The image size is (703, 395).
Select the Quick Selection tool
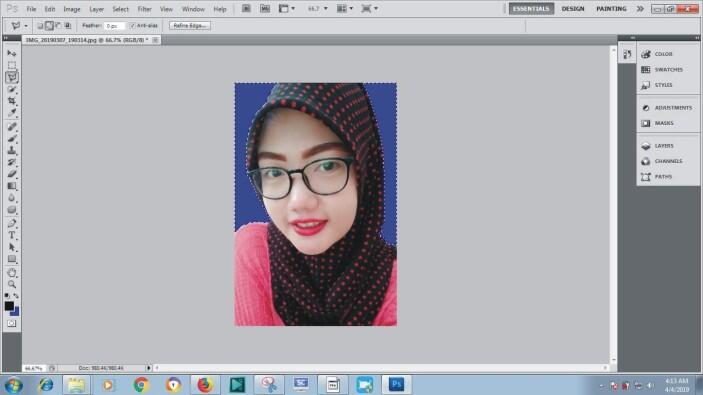pos(12,89)
